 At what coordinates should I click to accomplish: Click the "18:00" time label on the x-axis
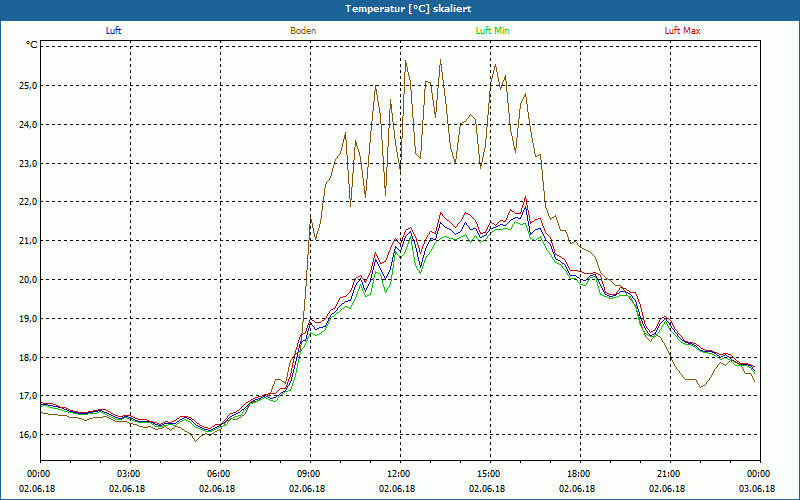(x=580, y=474)
